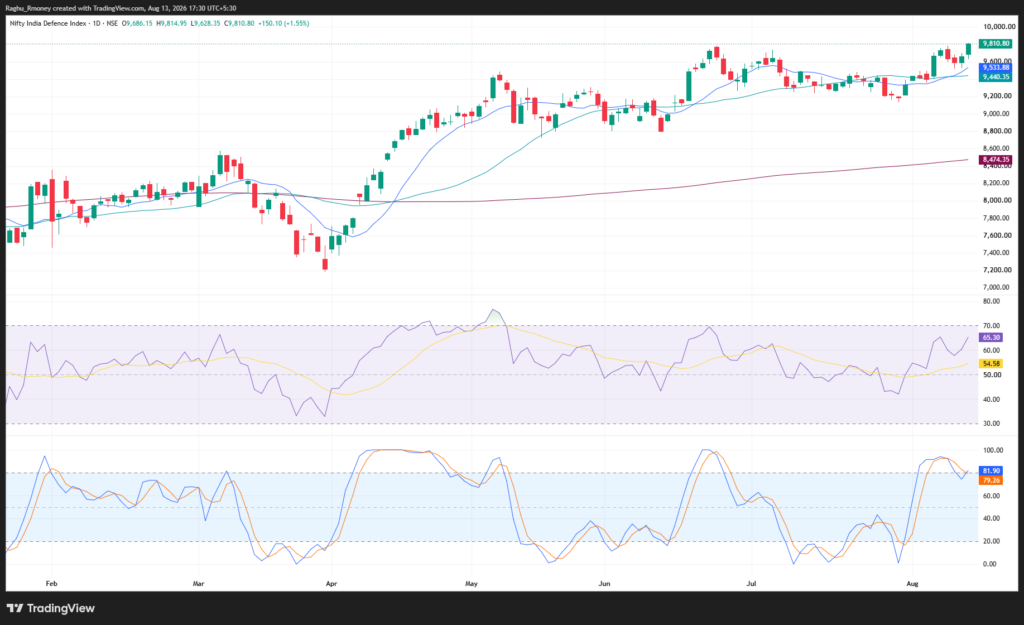The height and width of the screenshot is (625, 1024).
Task: Click the high value 'H9,814.95'
Action: [172, 24]
